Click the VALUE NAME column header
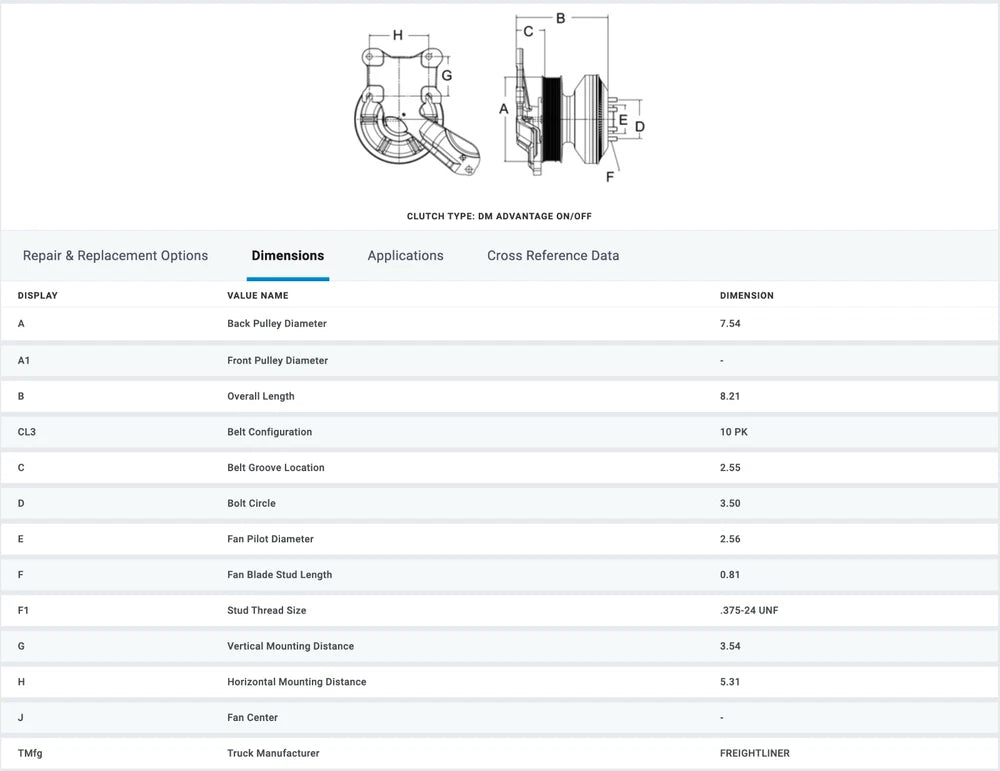The width and height of the screenshot is (1000, 771). click(x=258, y=296)
